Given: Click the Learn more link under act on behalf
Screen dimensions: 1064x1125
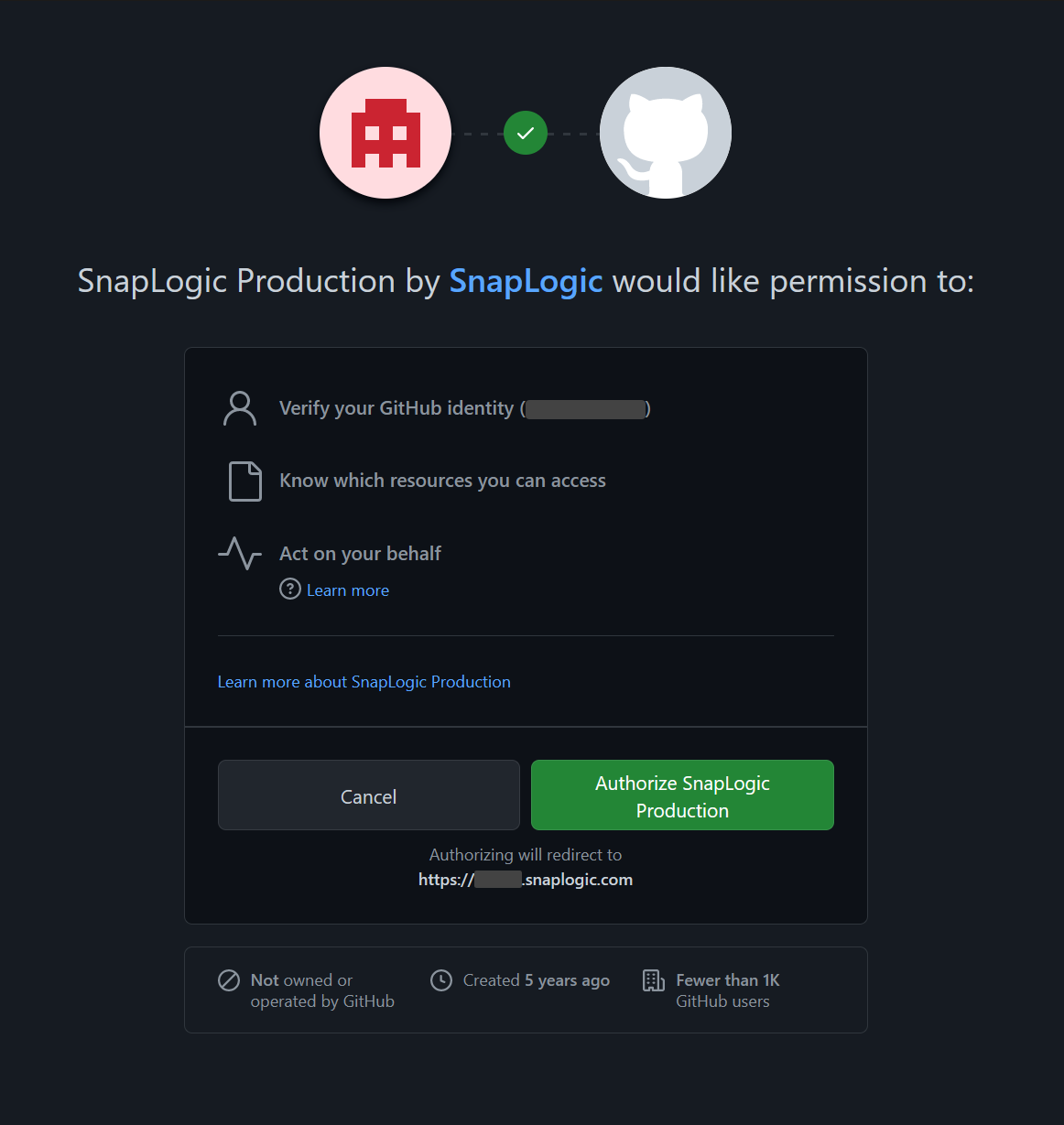Looking at the screenshot, I should point(347,590).
